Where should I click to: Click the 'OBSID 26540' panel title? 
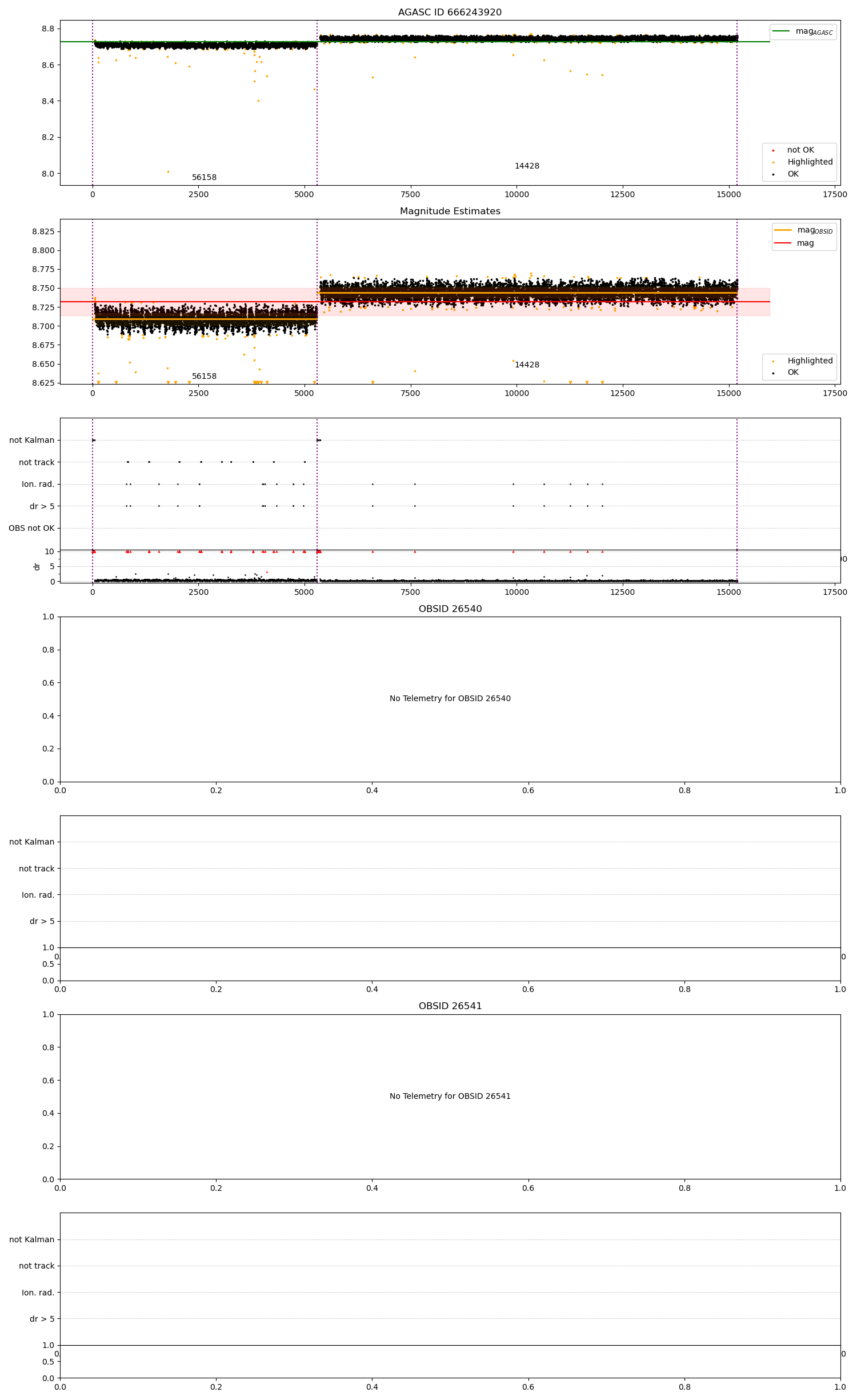(x=450, y=609)
